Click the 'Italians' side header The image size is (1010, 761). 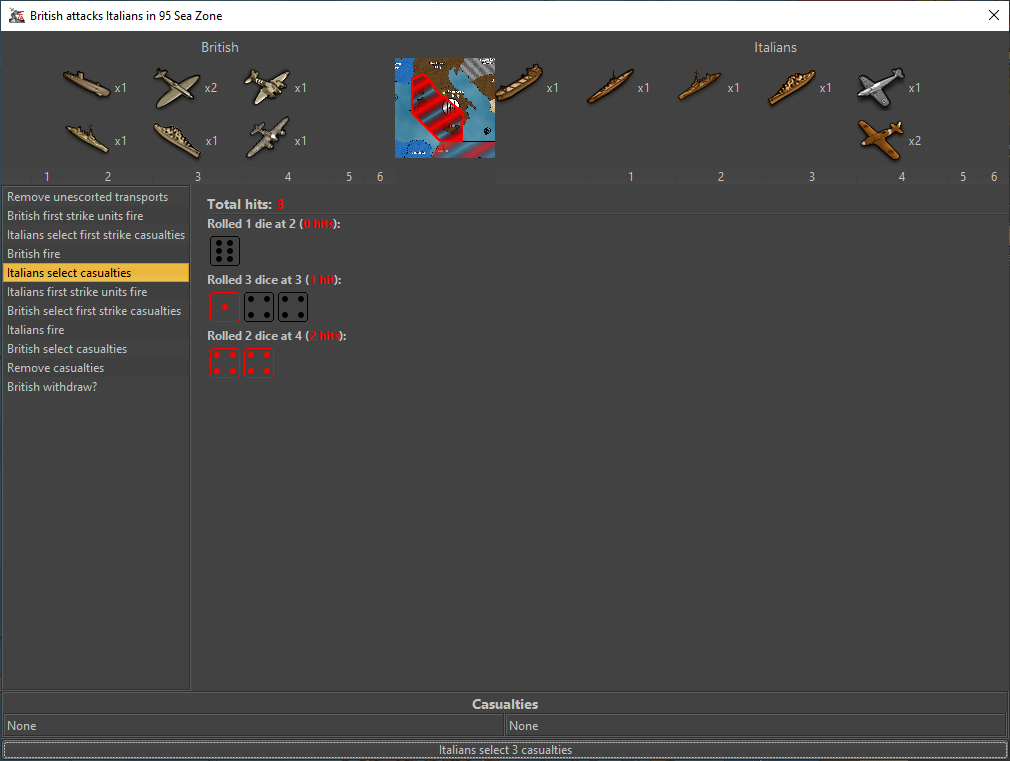(776, 47)
